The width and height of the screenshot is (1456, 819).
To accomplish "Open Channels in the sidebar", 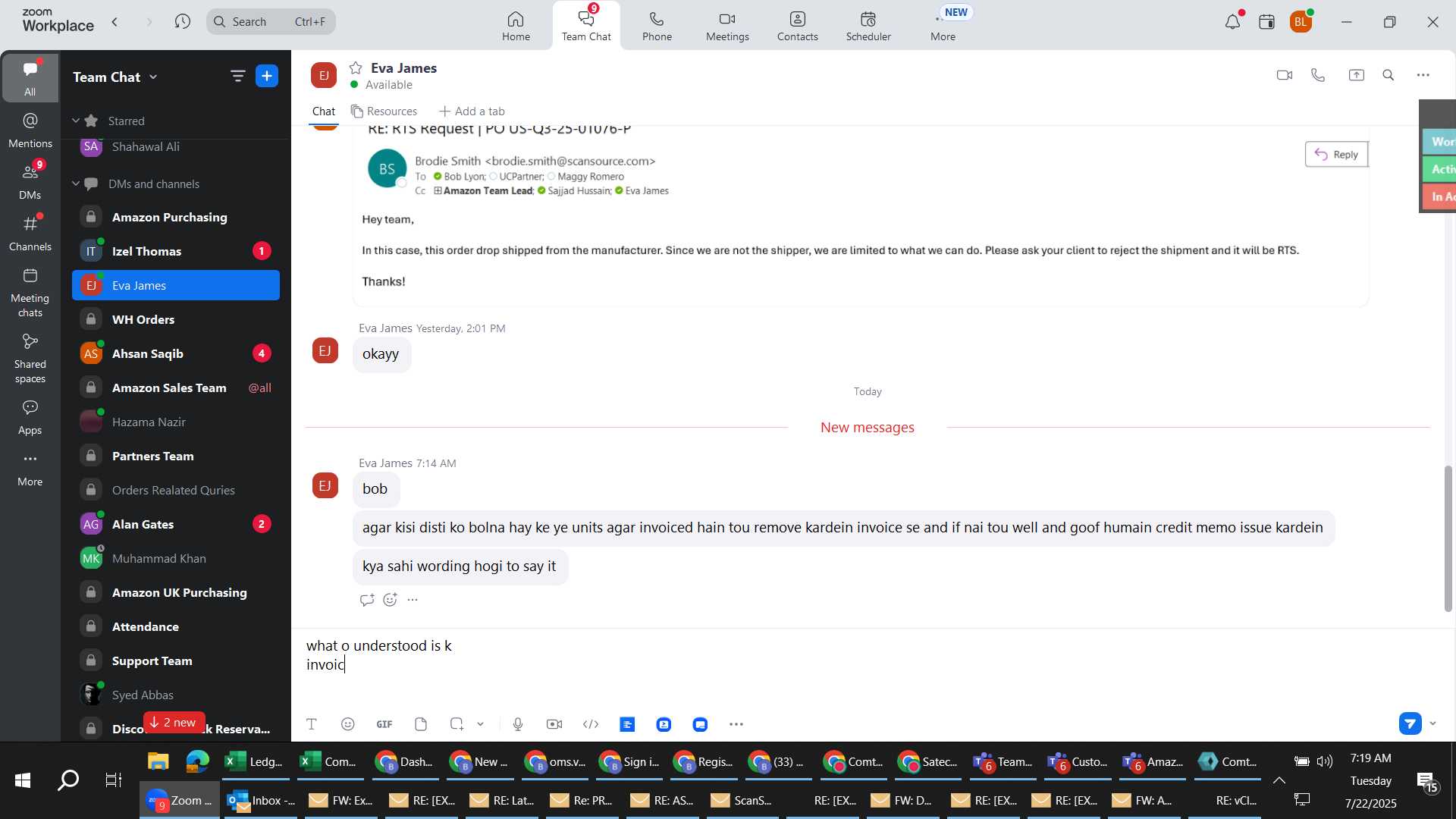I will pyautogui.click(x=30, y=233).
